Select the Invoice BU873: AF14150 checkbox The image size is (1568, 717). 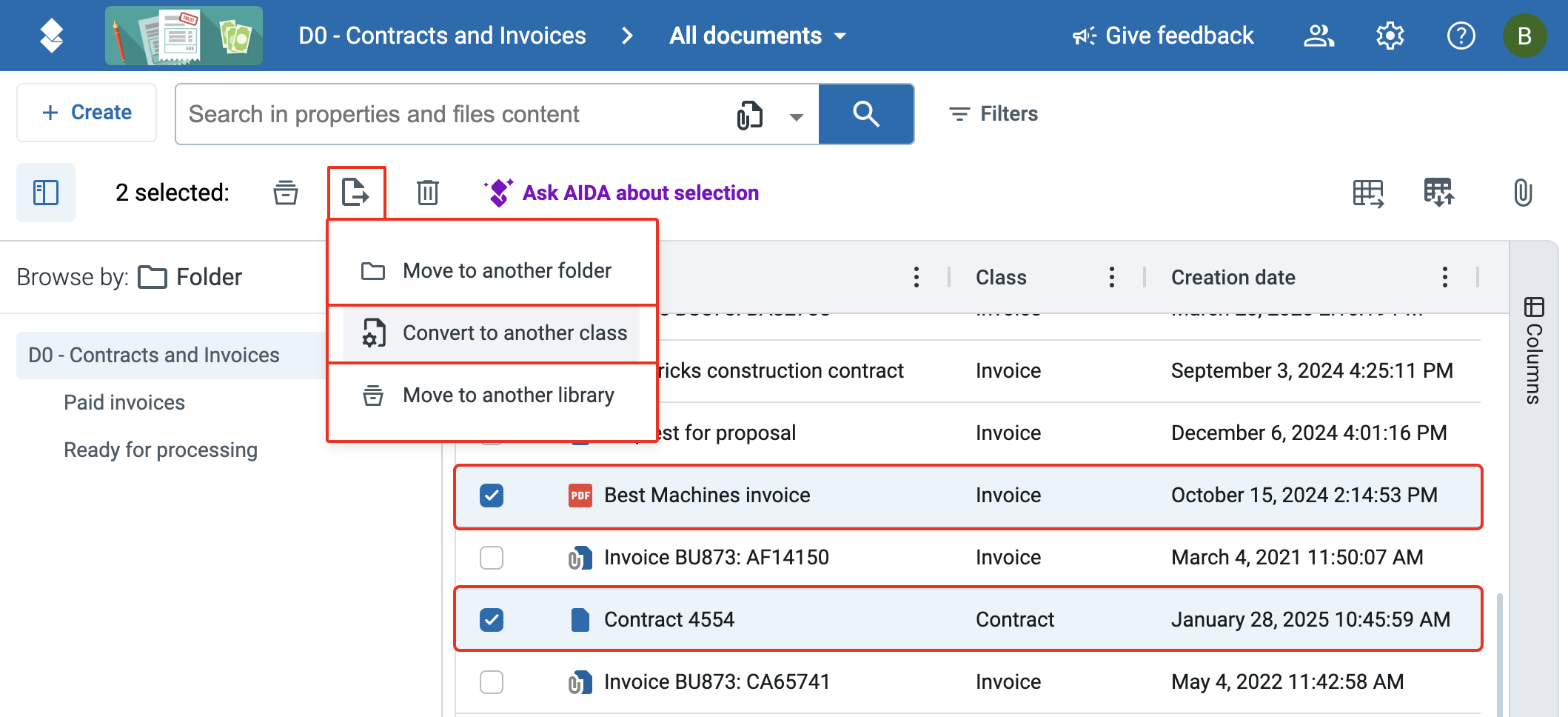(x=492, y=557)
